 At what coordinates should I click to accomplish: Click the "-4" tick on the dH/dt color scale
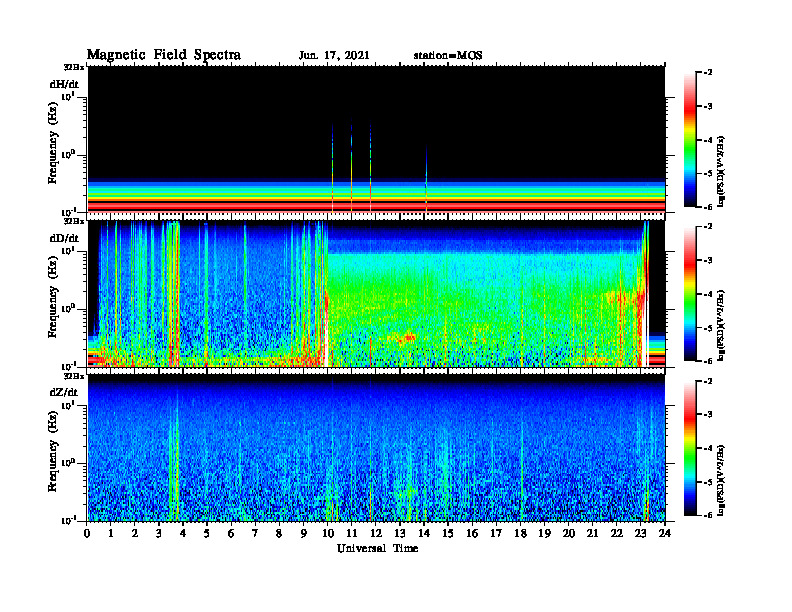coord(707,140)
